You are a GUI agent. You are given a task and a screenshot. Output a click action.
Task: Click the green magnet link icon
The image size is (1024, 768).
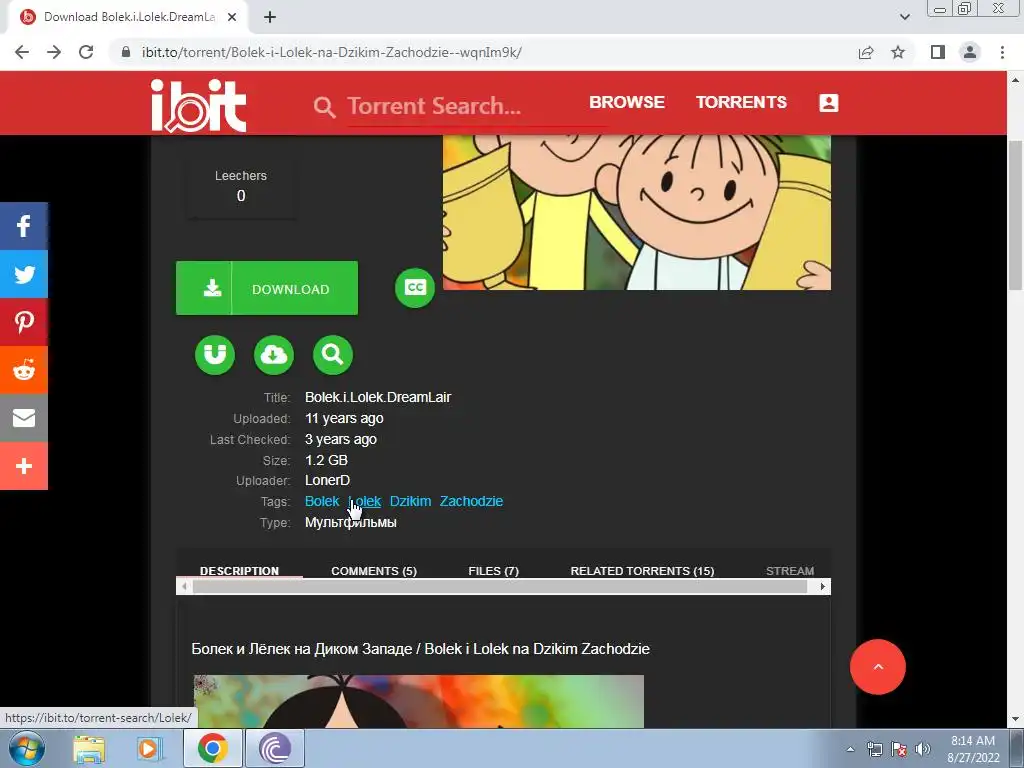pos(215,355)
